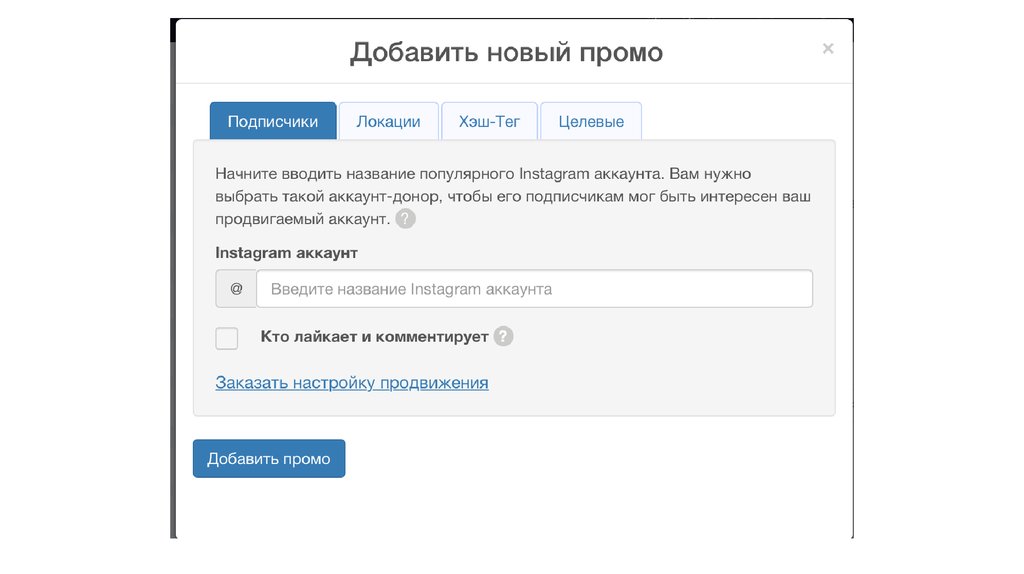Image resolution: width=1024 pixels, height=574 pixels.
Task: Open the Локации tab
Action: [x=388, y=121]
